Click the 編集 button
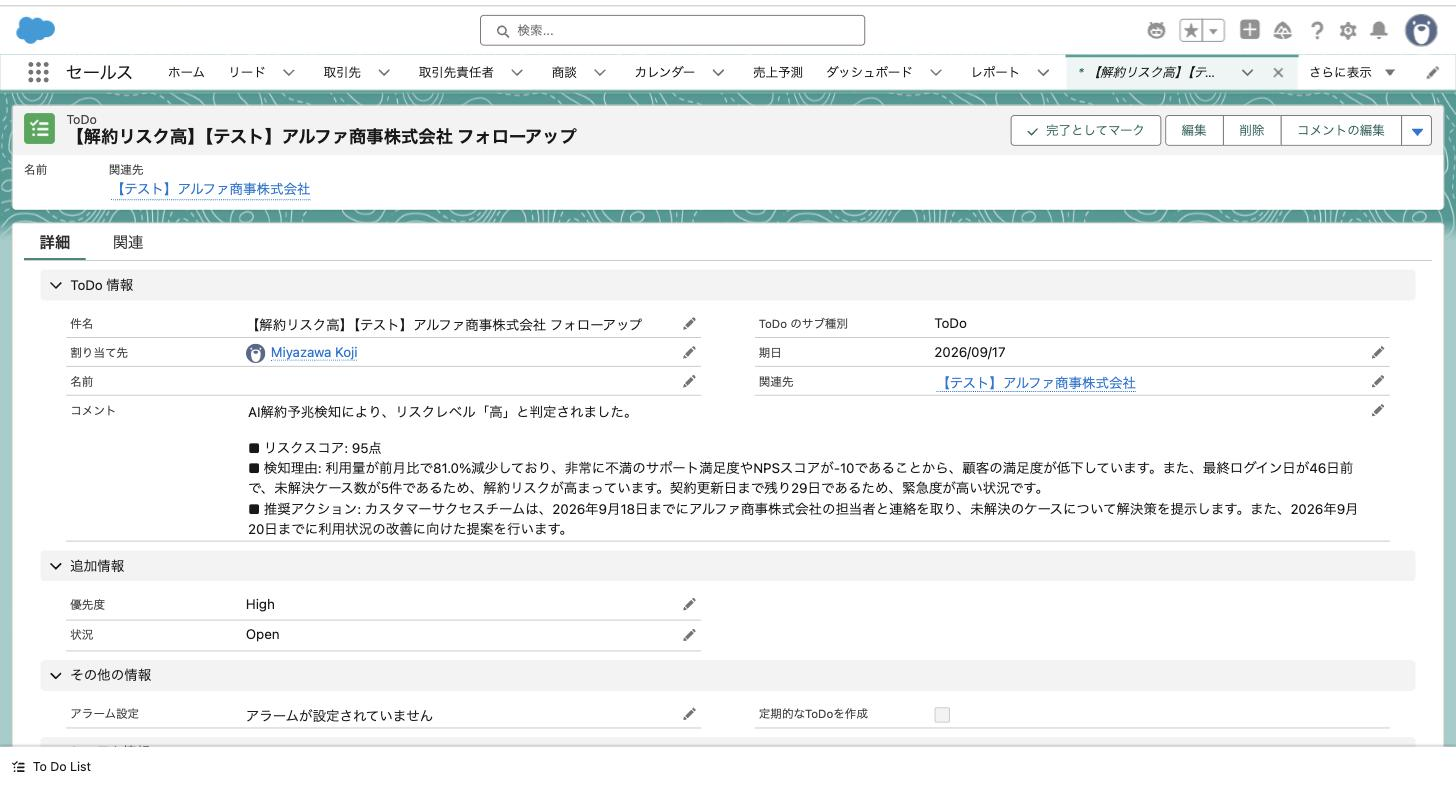This screenshot has width=1456, height=785. tap(1194, 130)
